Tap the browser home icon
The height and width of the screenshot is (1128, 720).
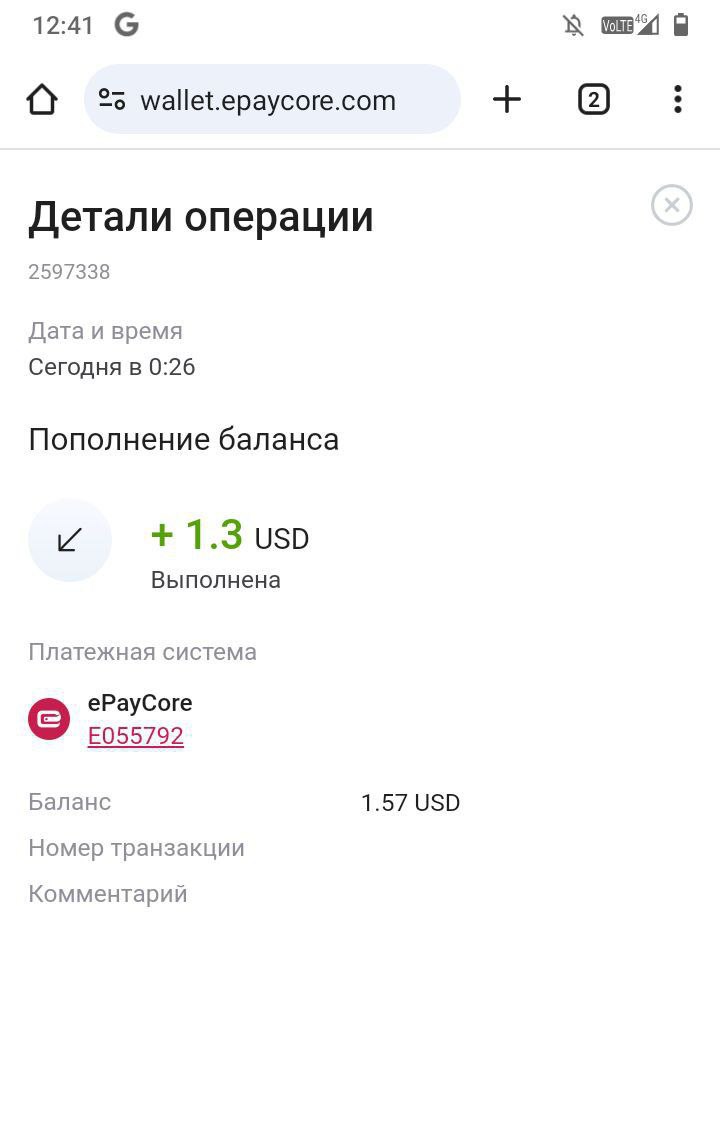click(42, 99)
